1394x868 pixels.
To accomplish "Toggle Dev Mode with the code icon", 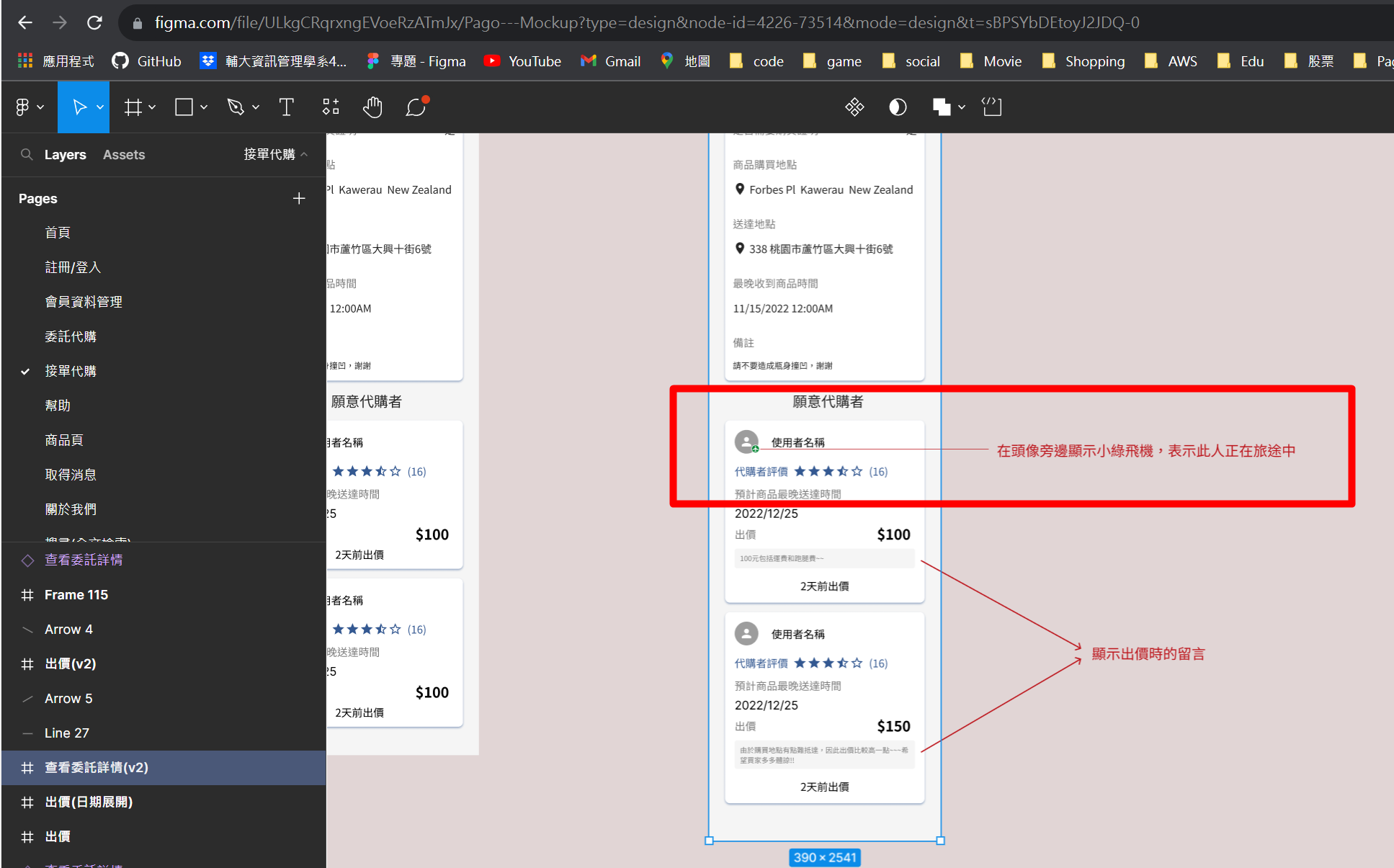I will (x=991, y=107).
